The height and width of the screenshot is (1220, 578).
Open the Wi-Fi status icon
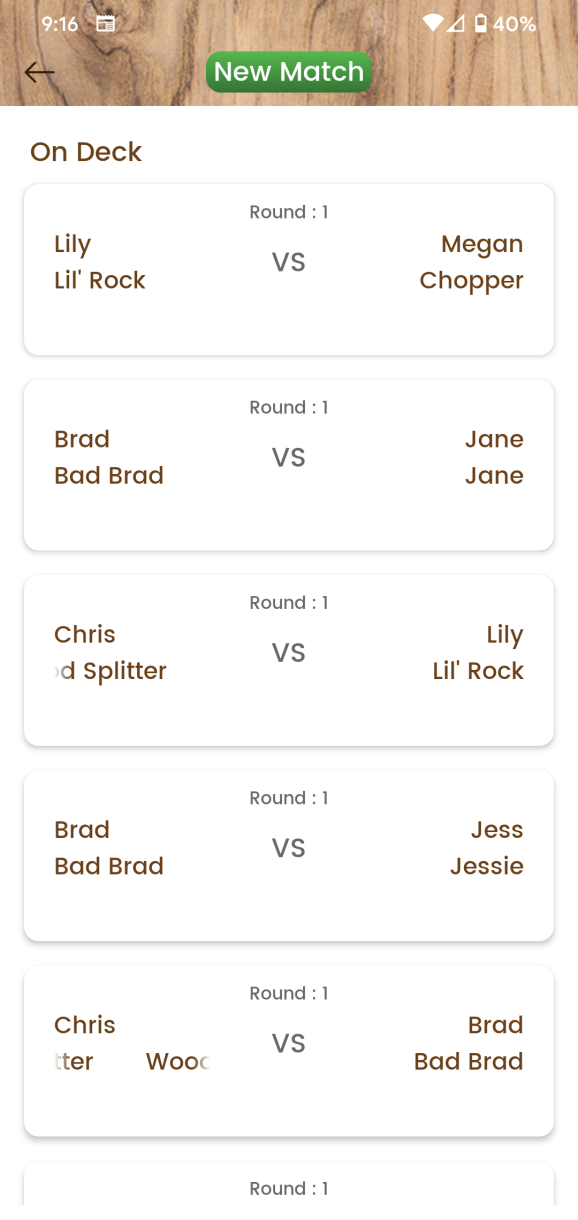tap(433, 23)
